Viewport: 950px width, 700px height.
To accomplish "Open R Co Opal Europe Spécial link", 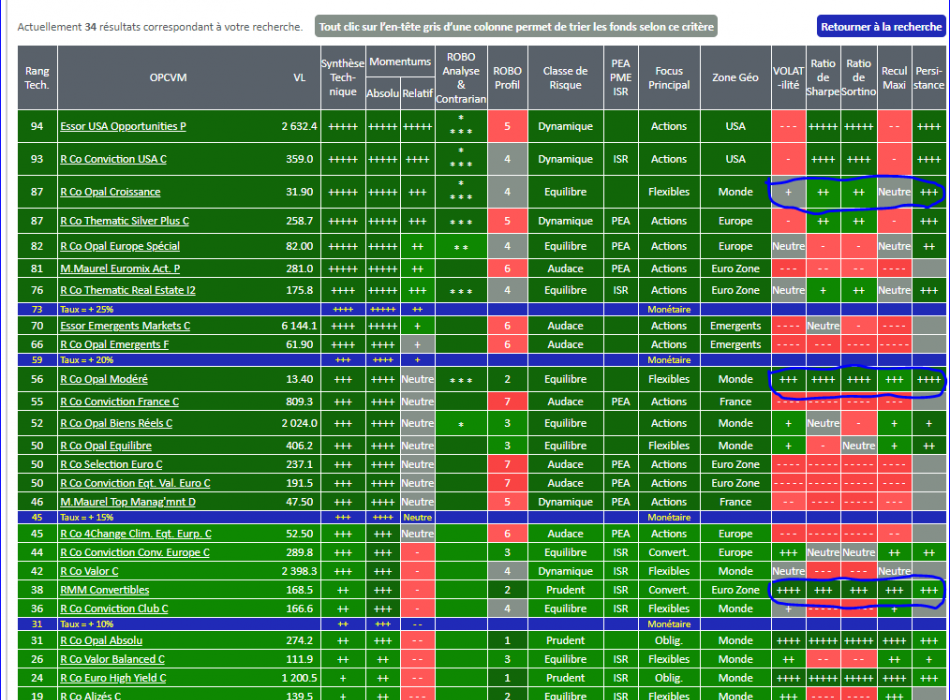I will [120, 246].
